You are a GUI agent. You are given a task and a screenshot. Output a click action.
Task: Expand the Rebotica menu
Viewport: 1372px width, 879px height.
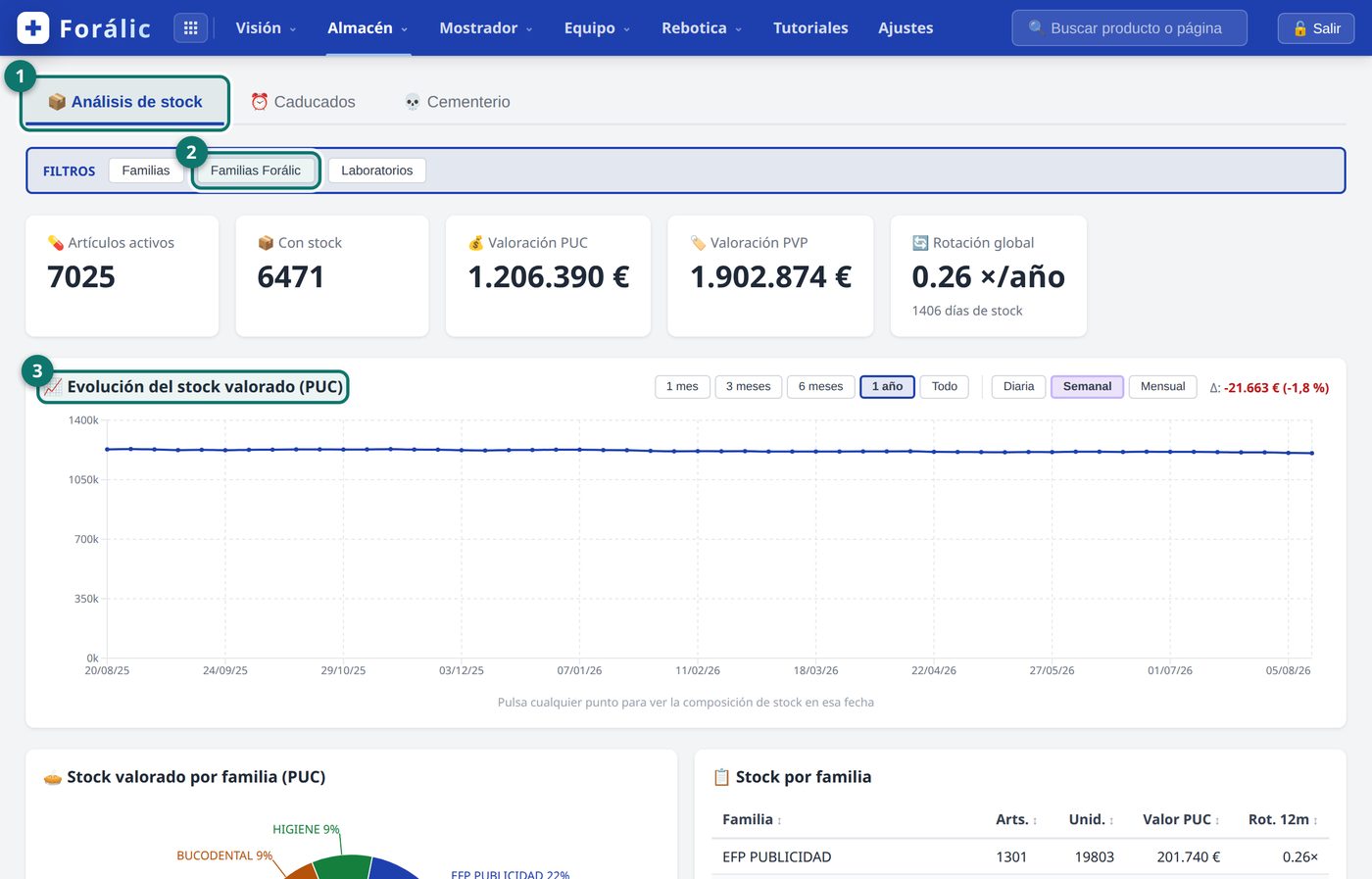[702, 28]
